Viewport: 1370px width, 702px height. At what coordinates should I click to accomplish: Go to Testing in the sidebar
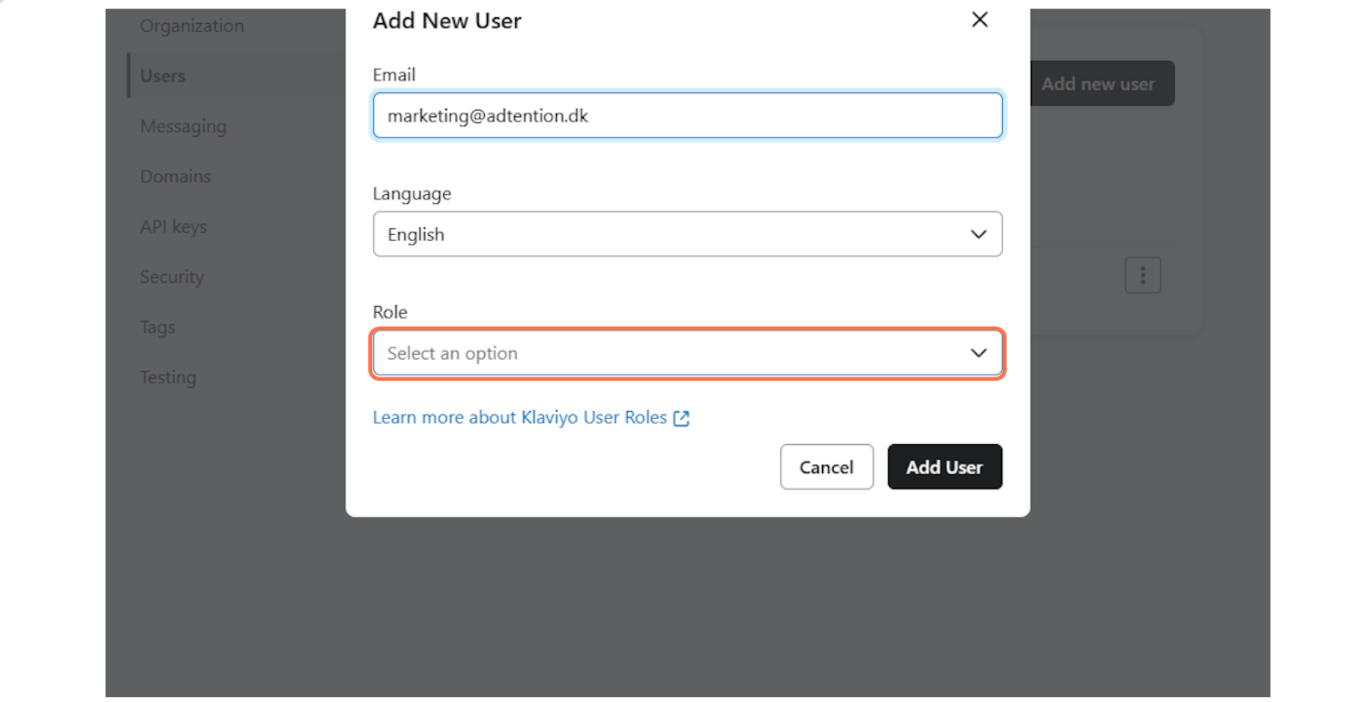click(168, 377)
